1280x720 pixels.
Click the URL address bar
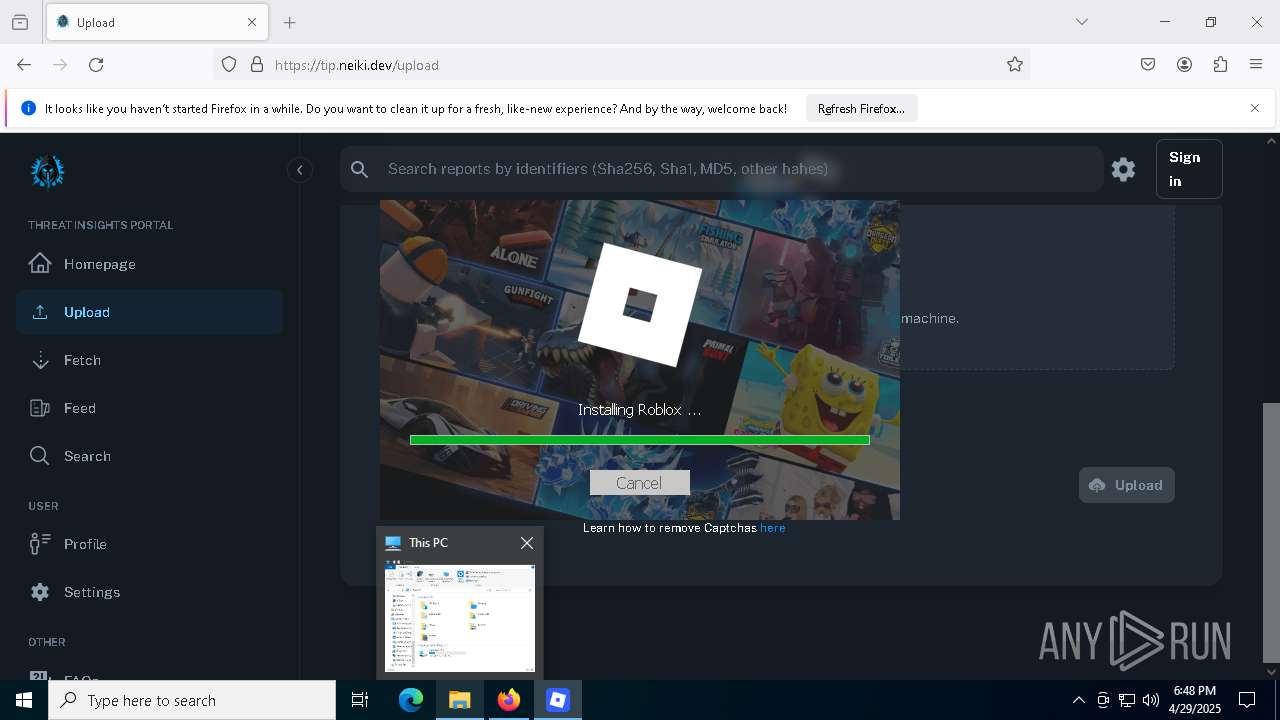620,65
